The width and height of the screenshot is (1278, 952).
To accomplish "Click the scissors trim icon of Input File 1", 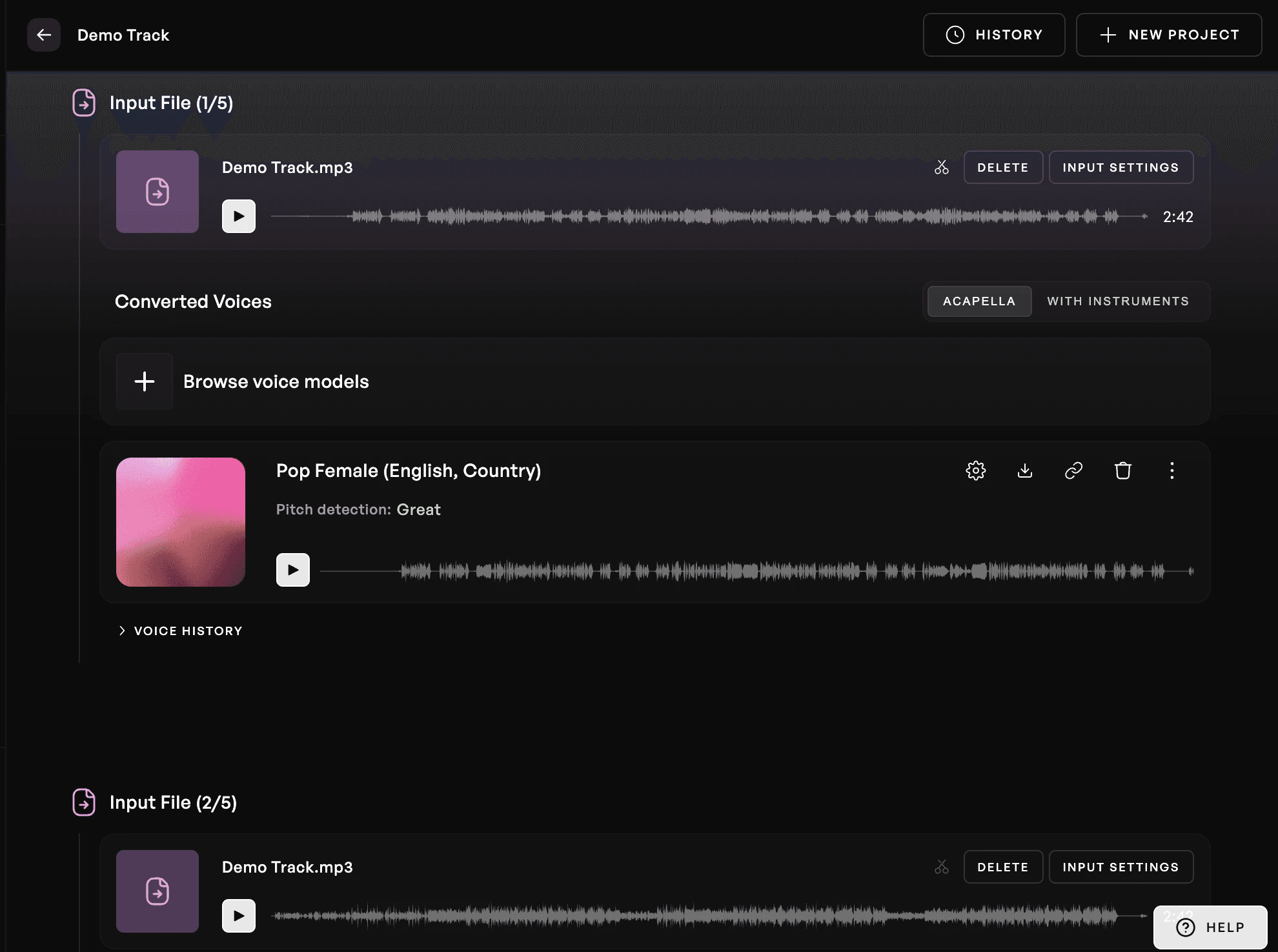I will coord(942,168).
